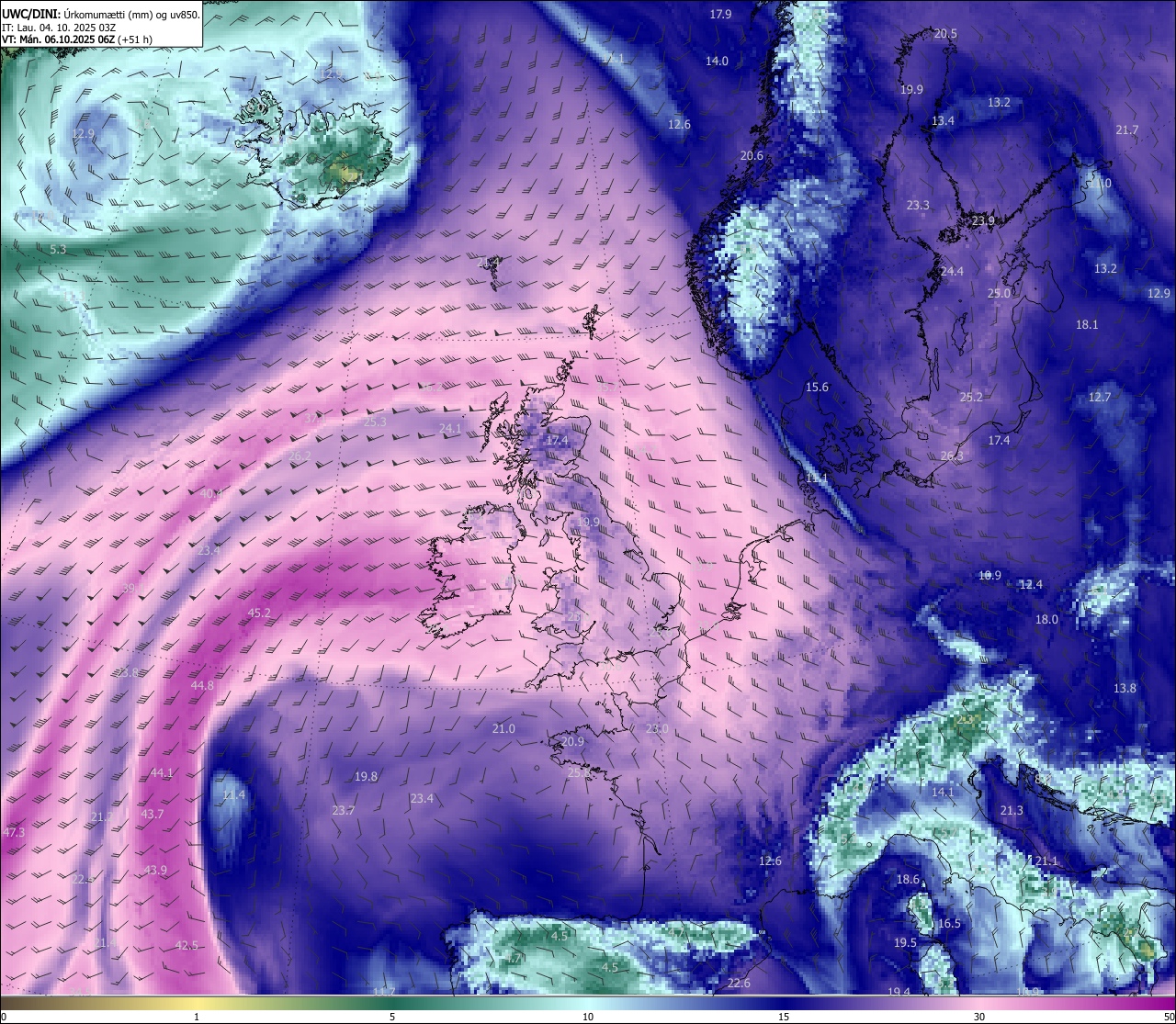Click the 26.2 value label

point(300,456)
